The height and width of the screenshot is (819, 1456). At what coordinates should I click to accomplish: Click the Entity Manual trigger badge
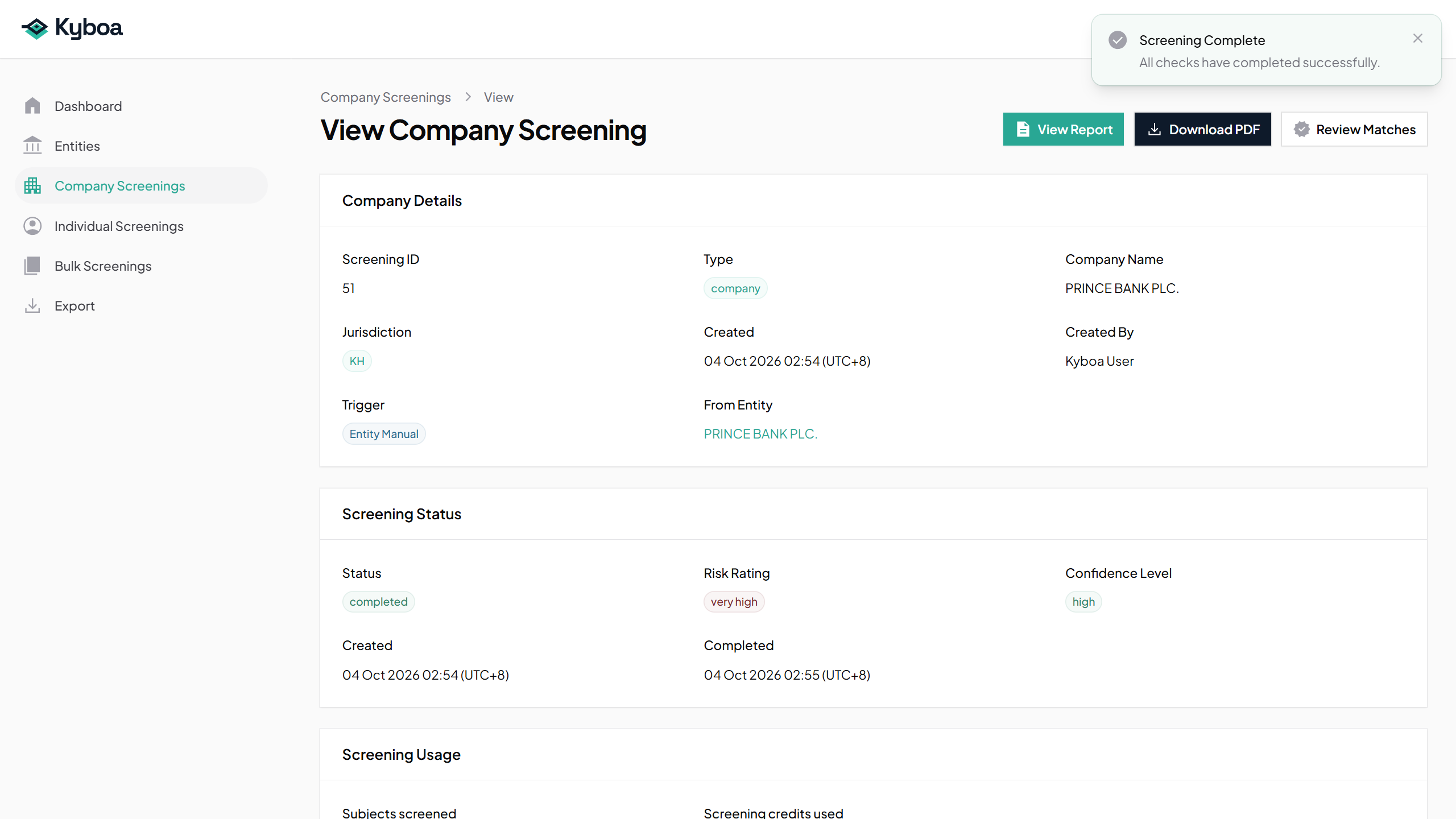pos(384,434)
